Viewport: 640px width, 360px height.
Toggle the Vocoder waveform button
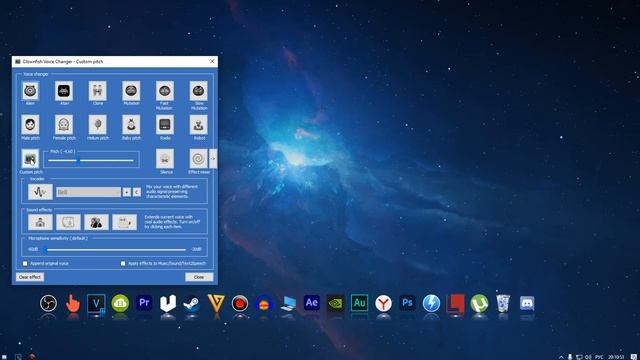pyautogui.click(x=40, y=192)
